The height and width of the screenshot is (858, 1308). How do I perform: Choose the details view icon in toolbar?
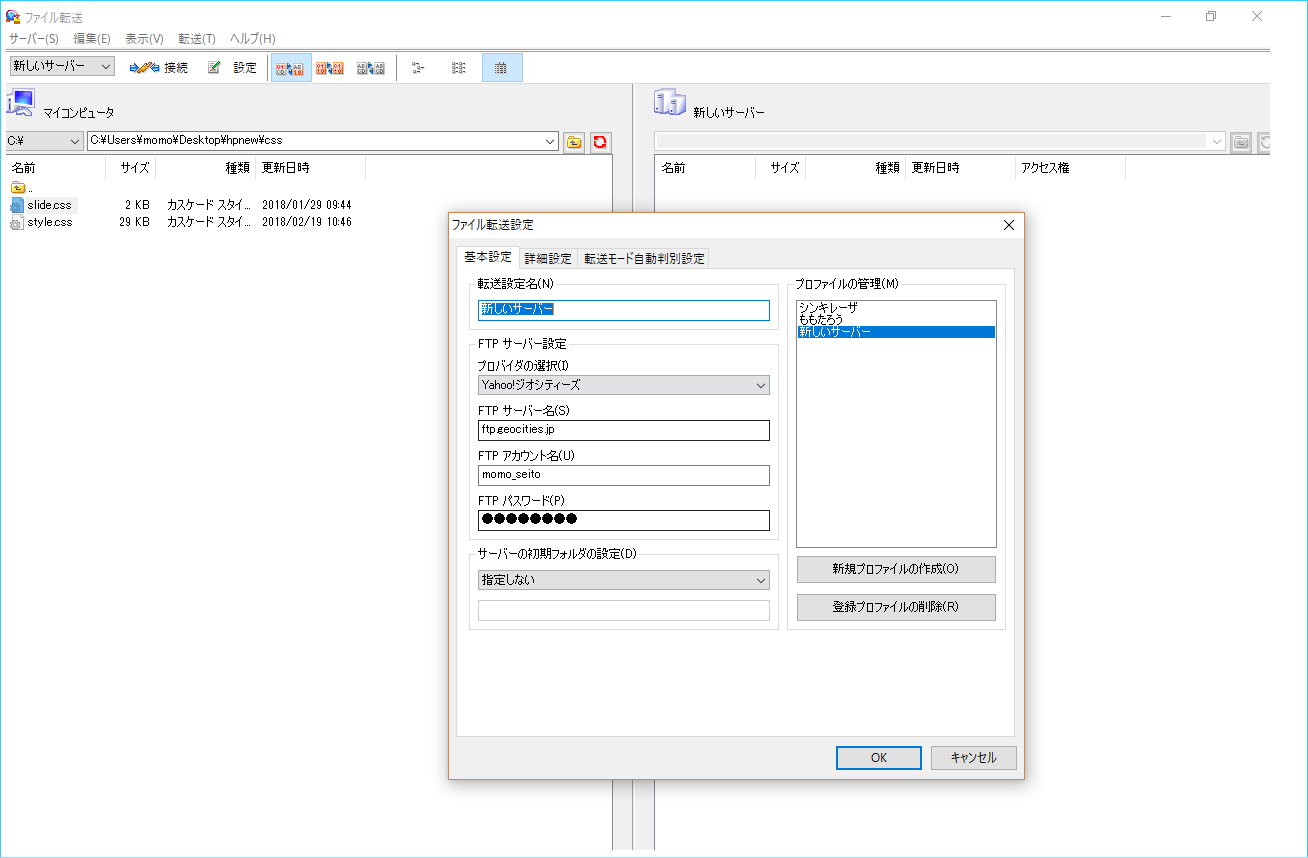(501, 68)
